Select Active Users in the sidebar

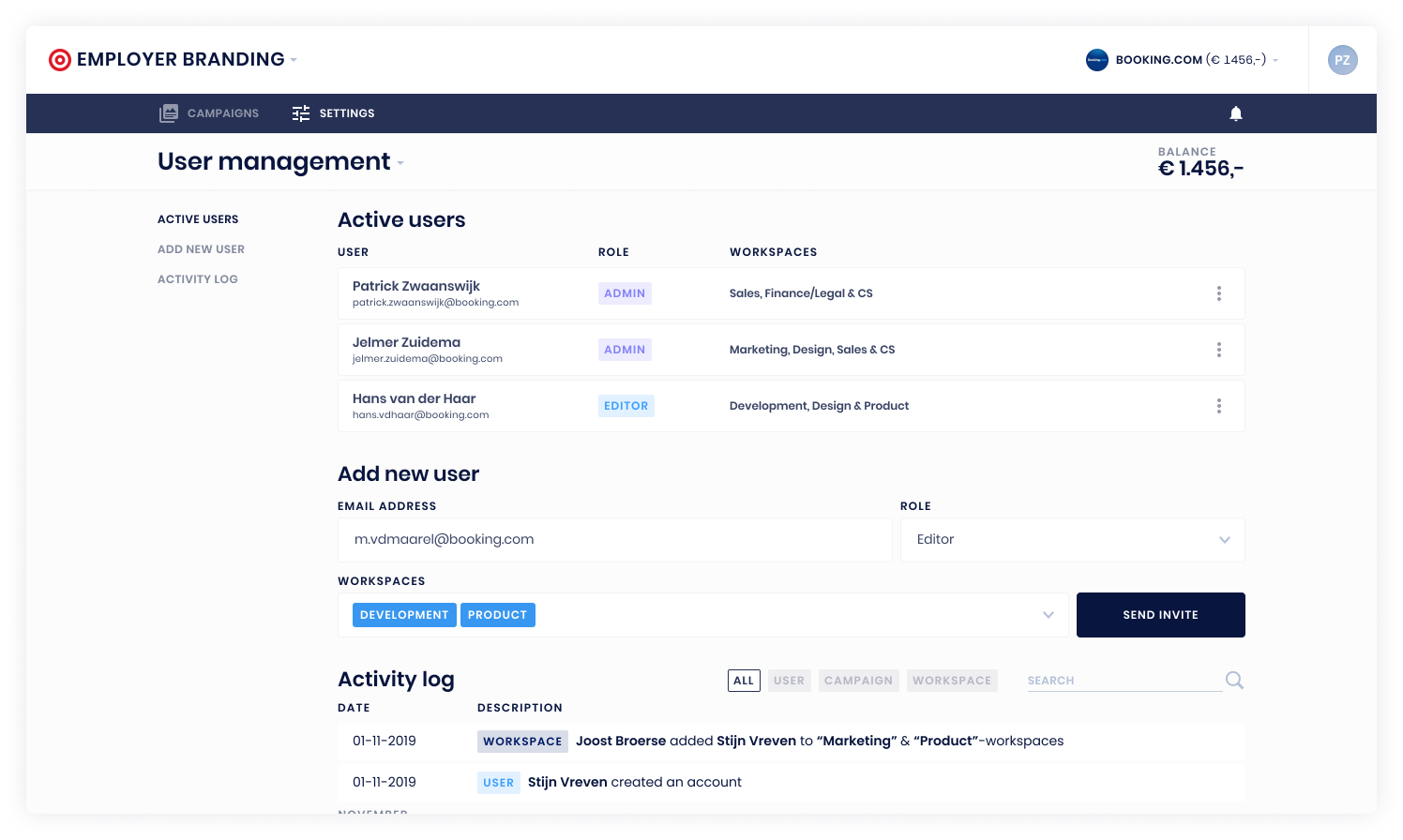pos(198,219)
